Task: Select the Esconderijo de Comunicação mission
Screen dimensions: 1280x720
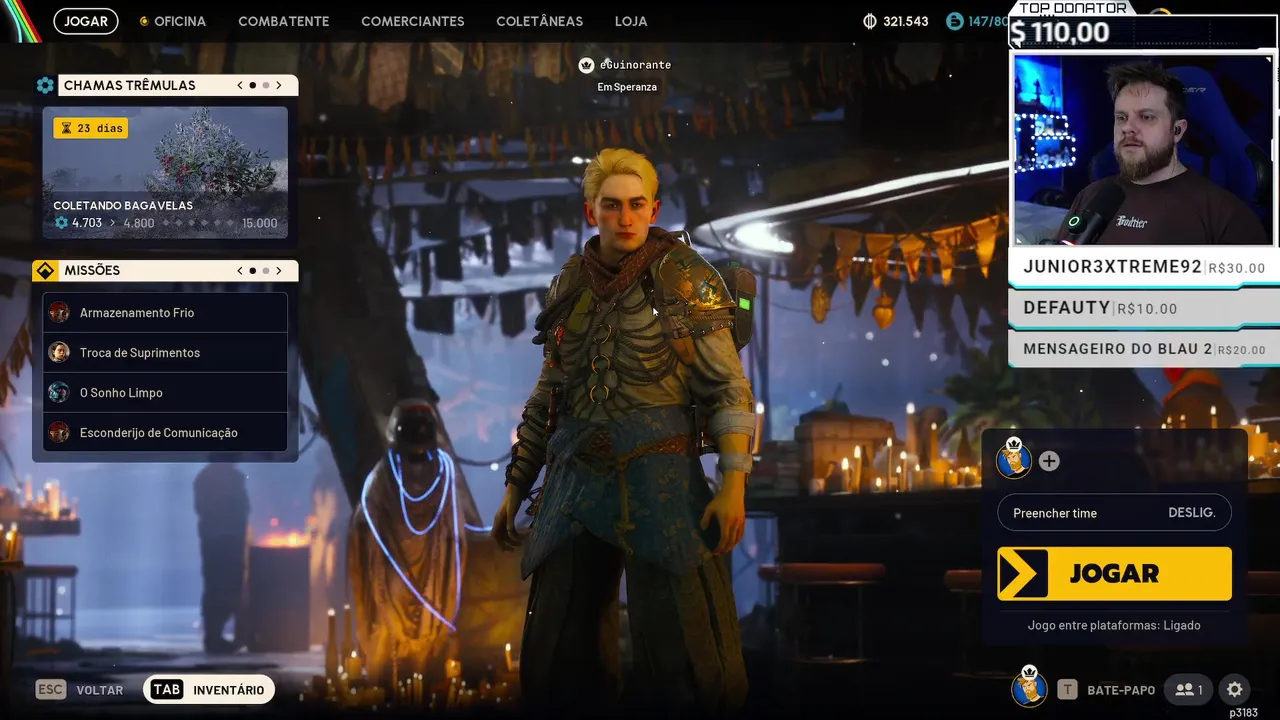Action: (x=165, y=432)
